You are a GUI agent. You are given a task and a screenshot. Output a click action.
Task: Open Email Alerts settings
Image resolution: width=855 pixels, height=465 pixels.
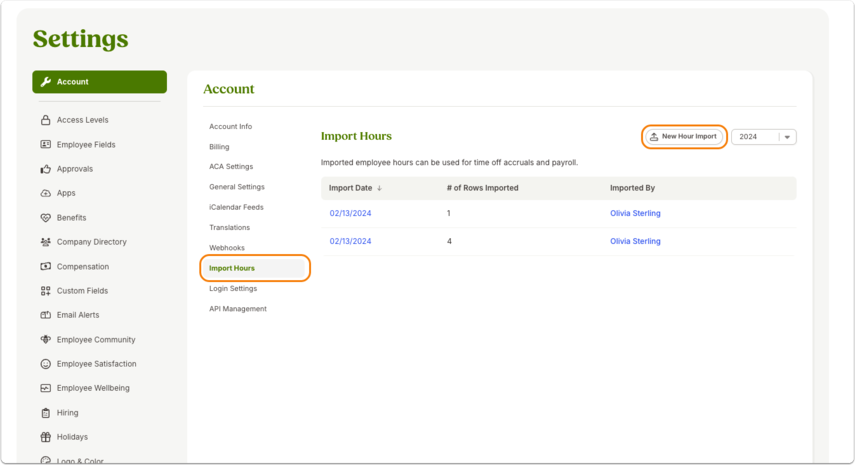pyautogui.click(x=78, y=315)
